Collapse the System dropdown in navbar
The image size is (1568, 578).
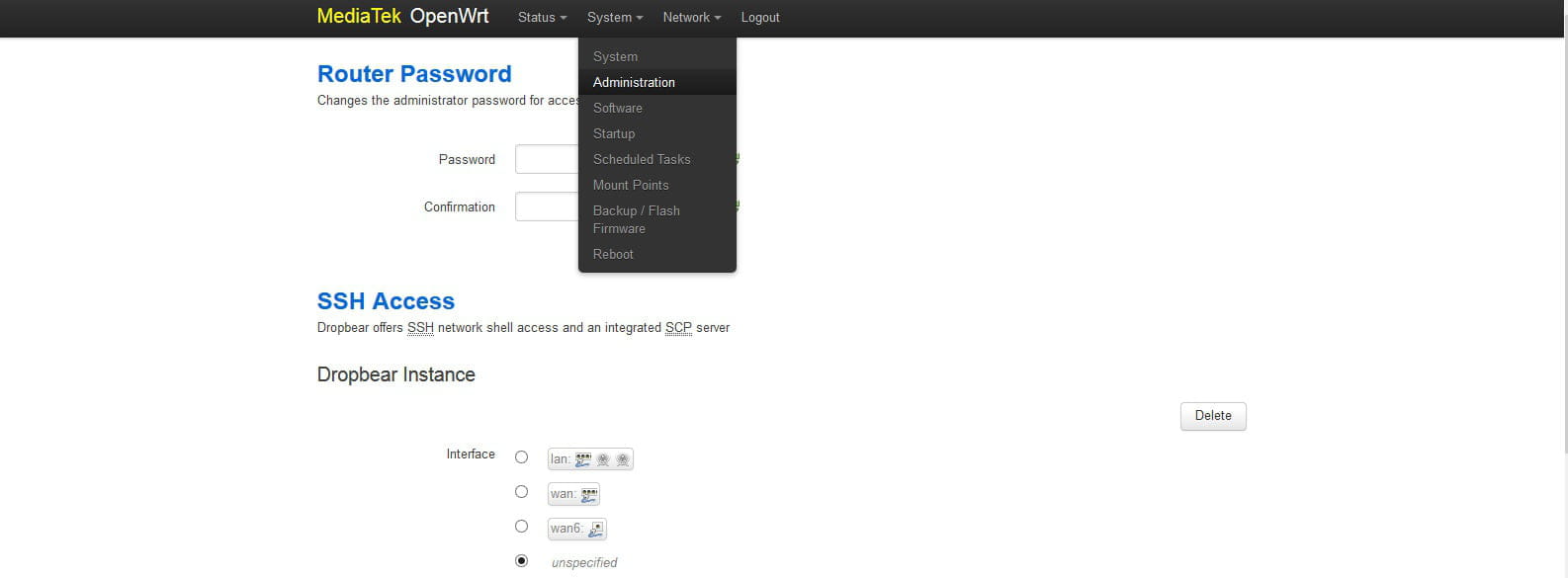tap(614, 18)
